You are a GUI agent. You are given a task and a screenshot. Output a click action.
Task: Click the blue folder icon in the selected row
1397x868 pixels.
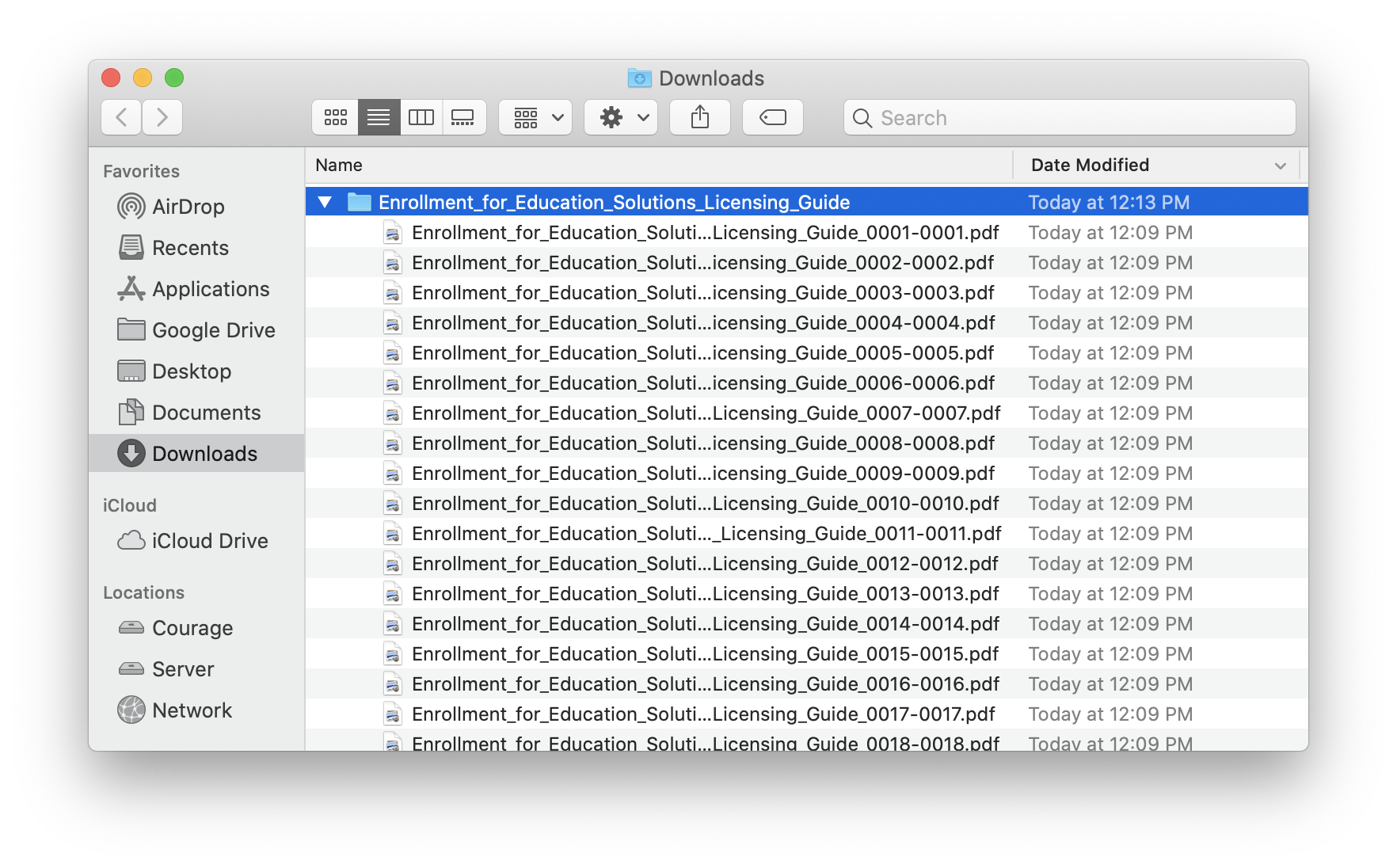pos(360,202)
